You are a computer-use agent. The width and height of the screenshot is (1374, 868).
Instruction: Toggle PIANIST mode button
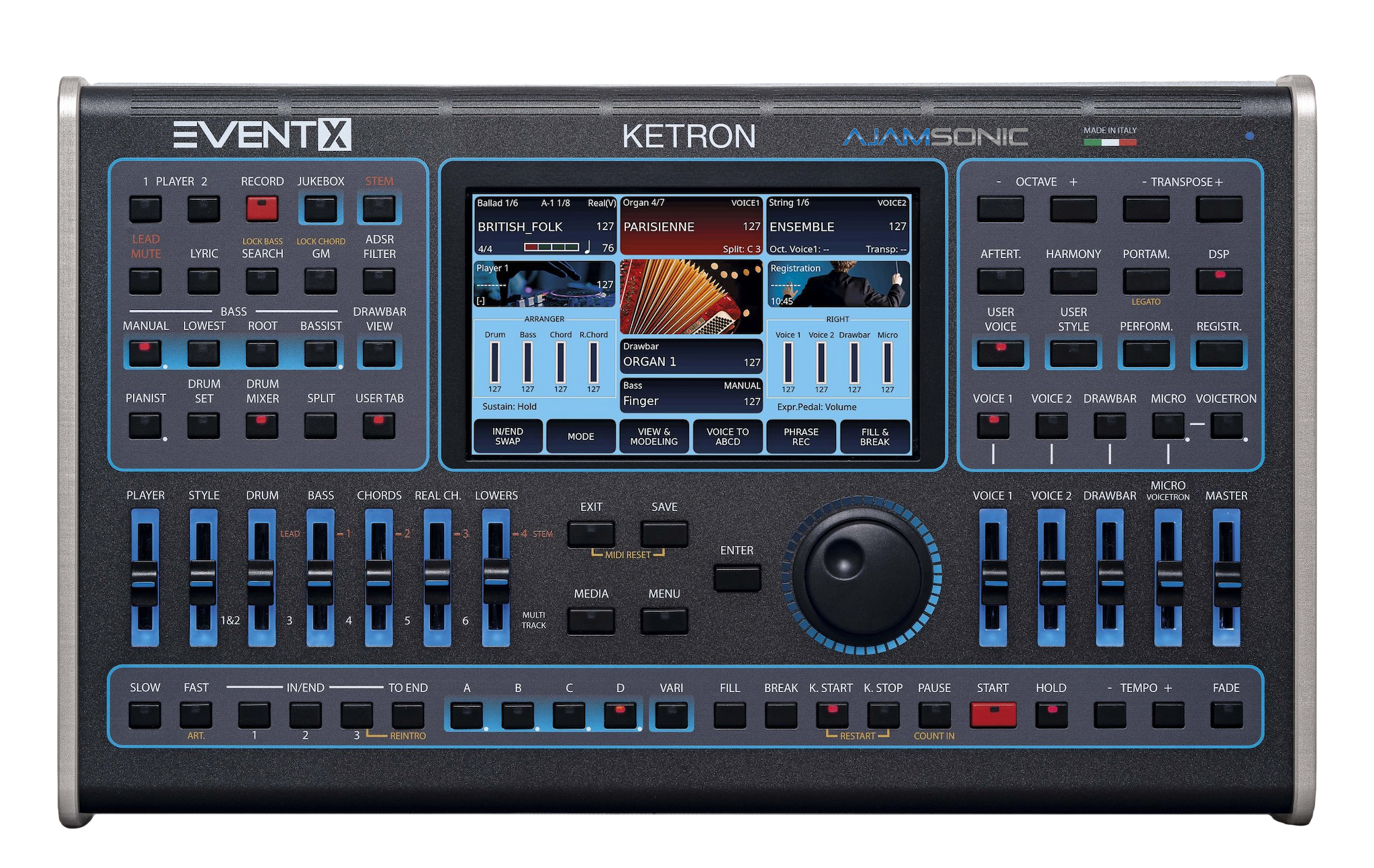click(146, 426)
